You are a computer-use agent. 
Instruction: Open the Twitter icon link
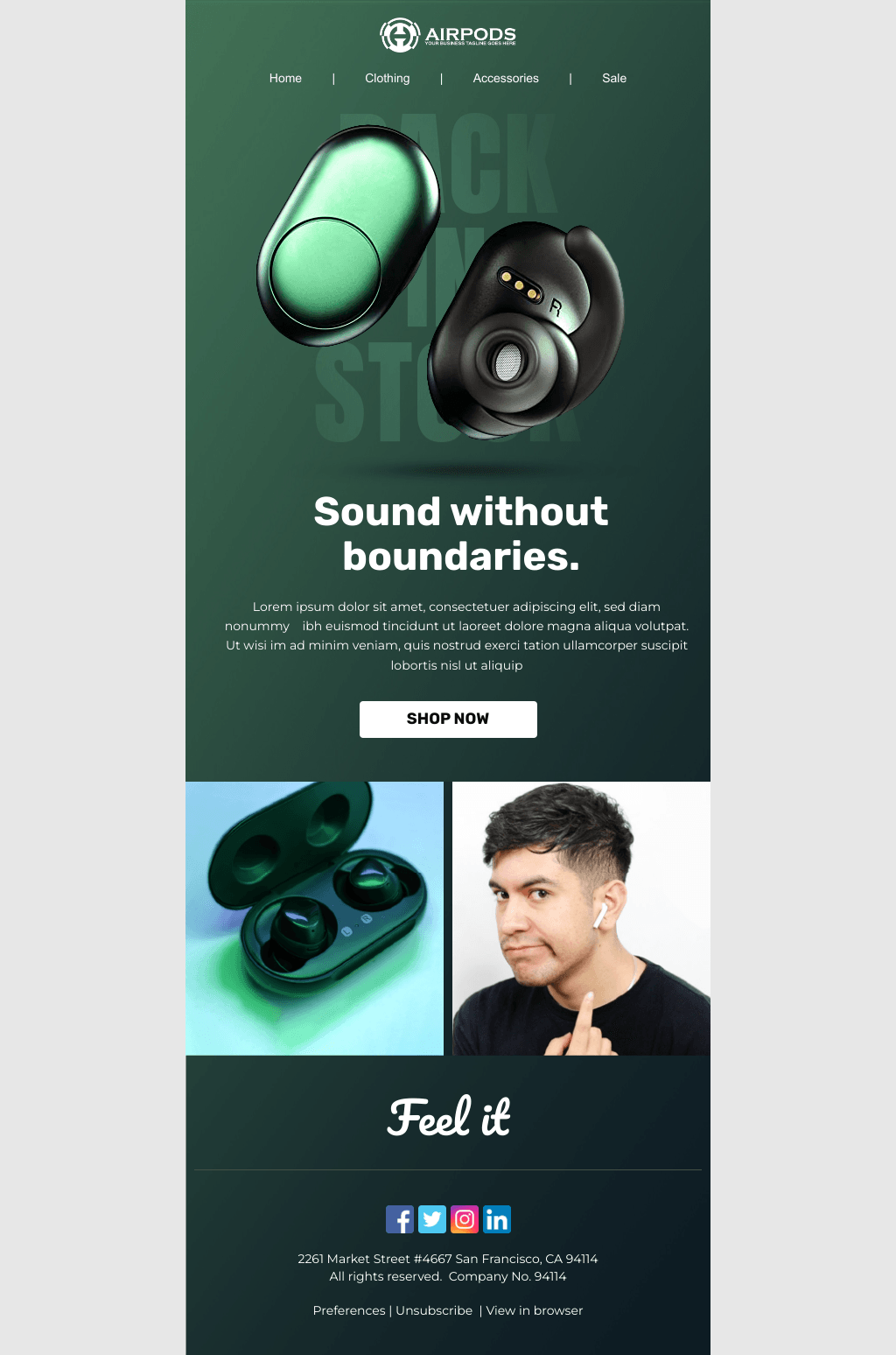(432, 1219)
